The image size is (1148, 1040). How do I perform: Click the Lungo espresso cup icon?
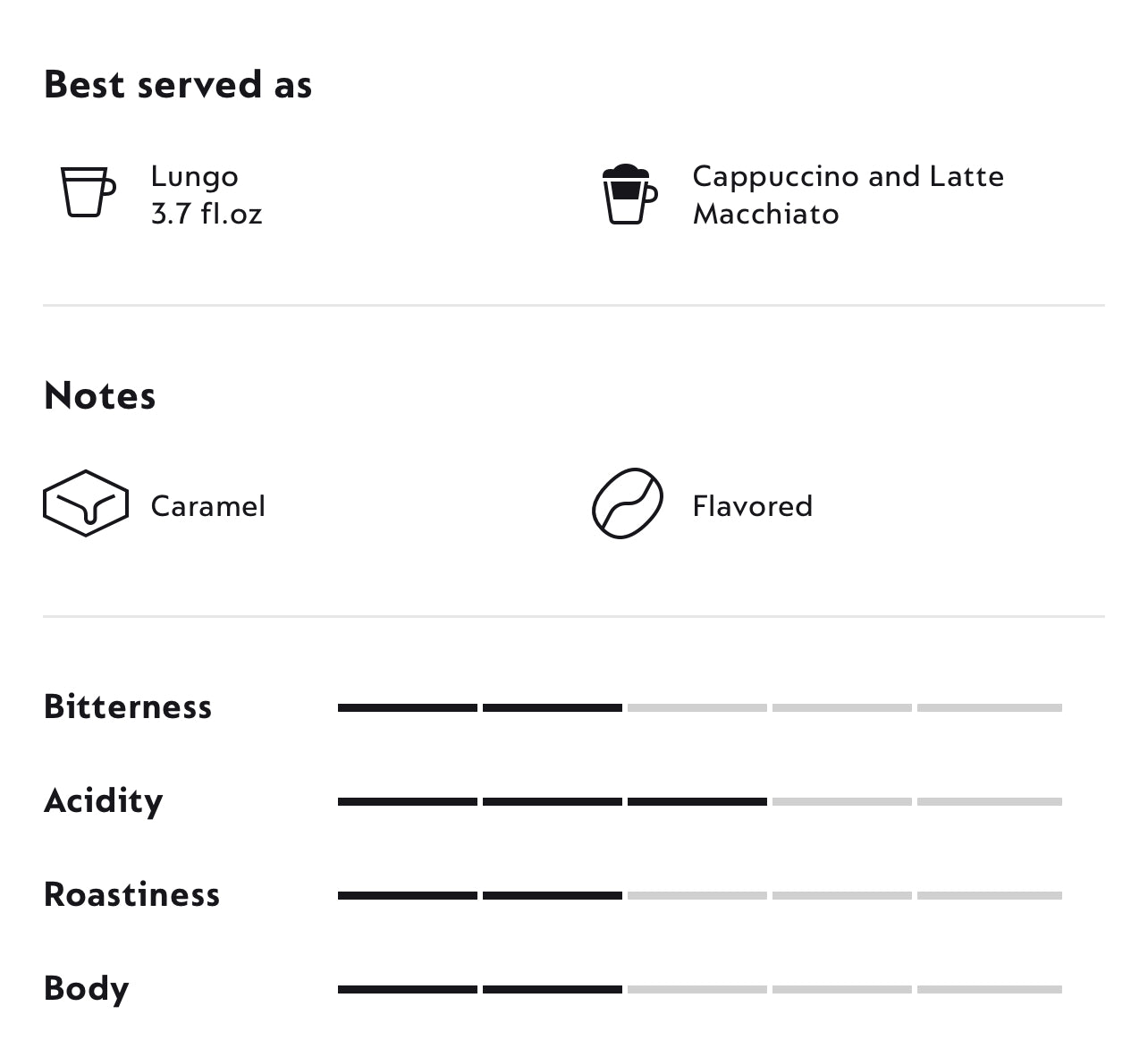[x=88, y=192]
